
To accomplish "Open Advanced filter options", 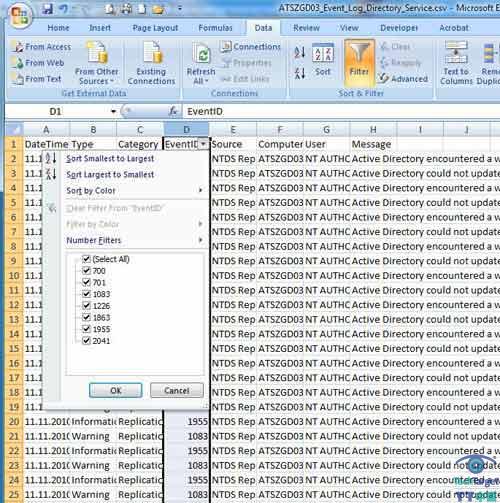I will pos(403,79).
